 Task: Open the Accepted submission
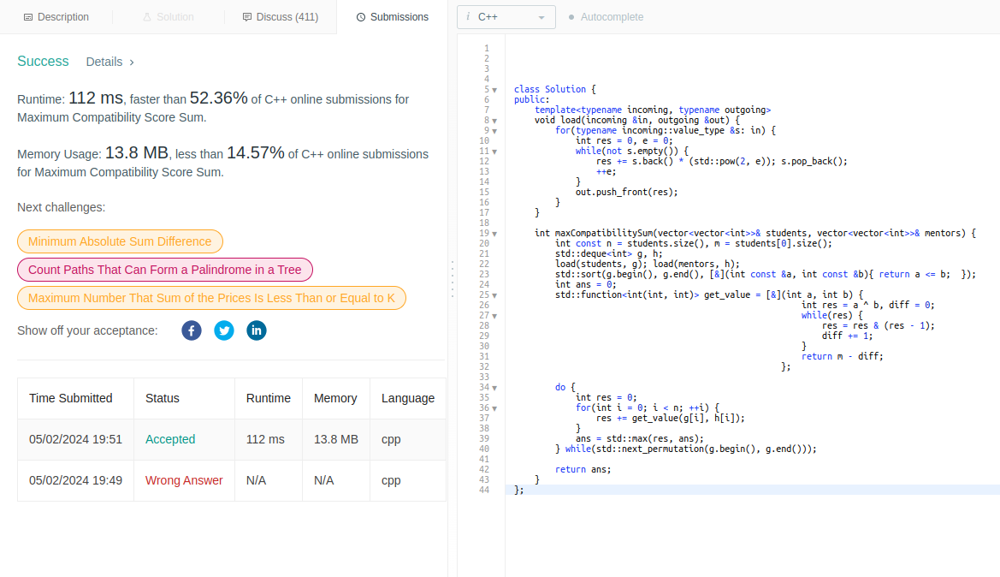[x=170, y=439]
